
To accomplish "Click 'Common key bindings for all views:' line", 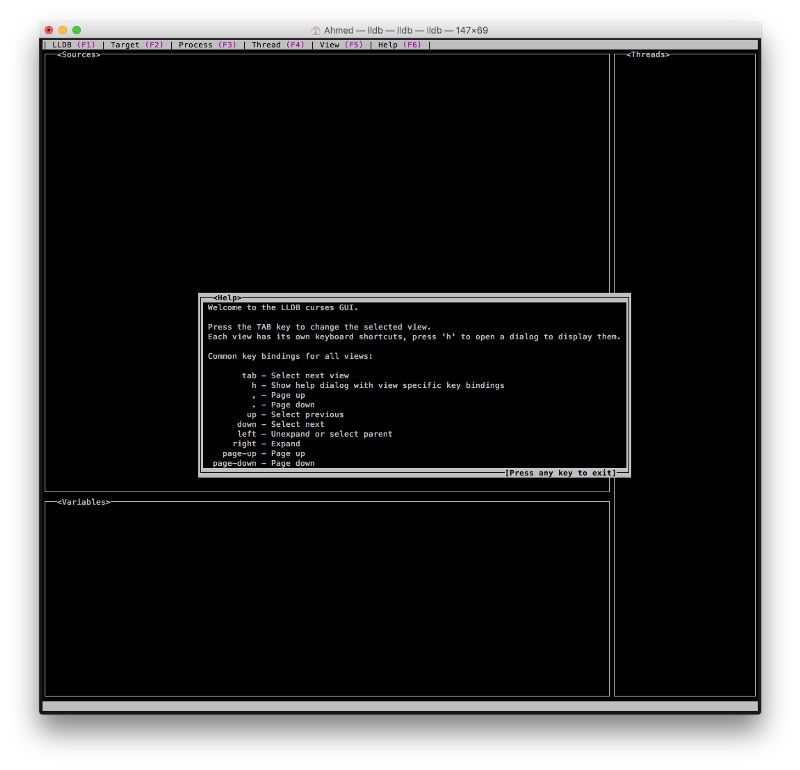I will 290,356.
